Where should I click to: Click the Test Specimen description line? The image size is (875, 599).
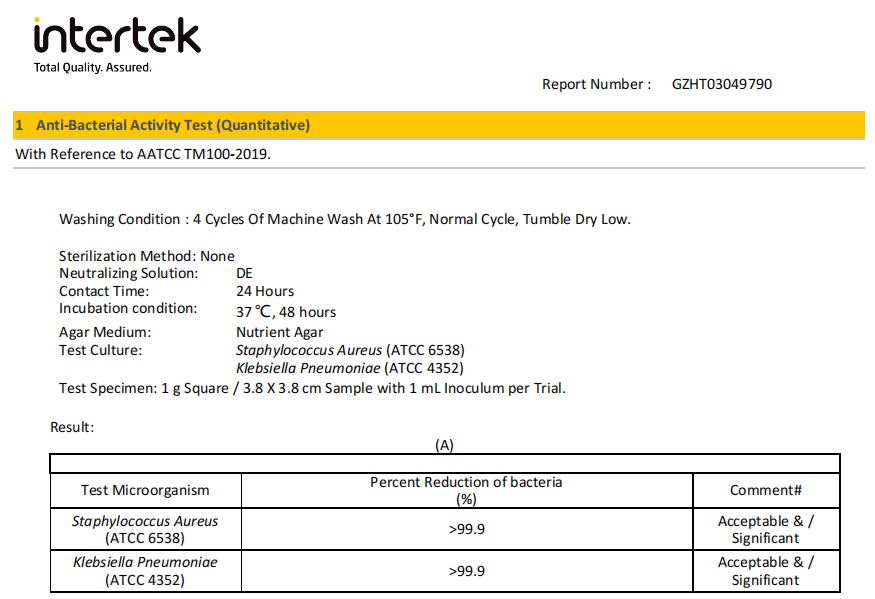pyautogui.click(x=312, y=388)
